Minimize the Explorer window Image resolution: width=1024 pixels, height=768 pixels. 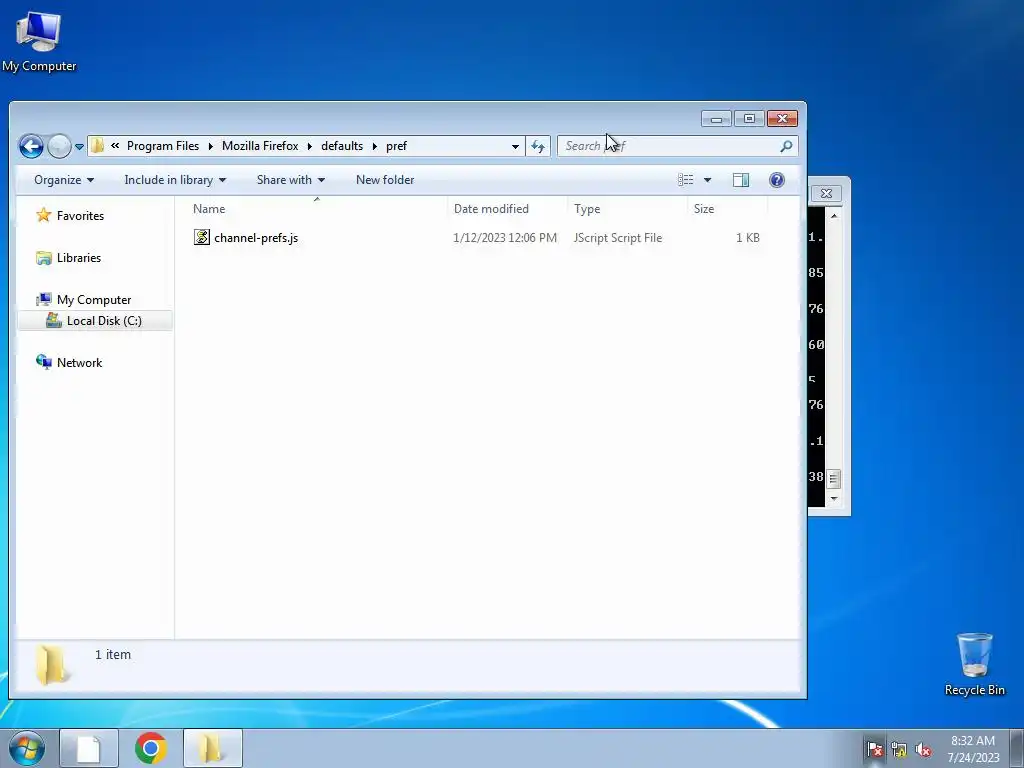pyautogui.click(x=716, y=118)
